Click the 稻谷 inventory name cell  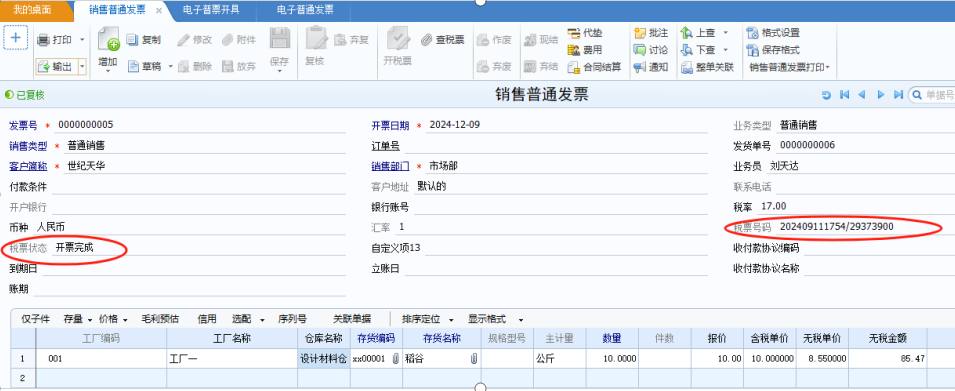click(443, 359)
